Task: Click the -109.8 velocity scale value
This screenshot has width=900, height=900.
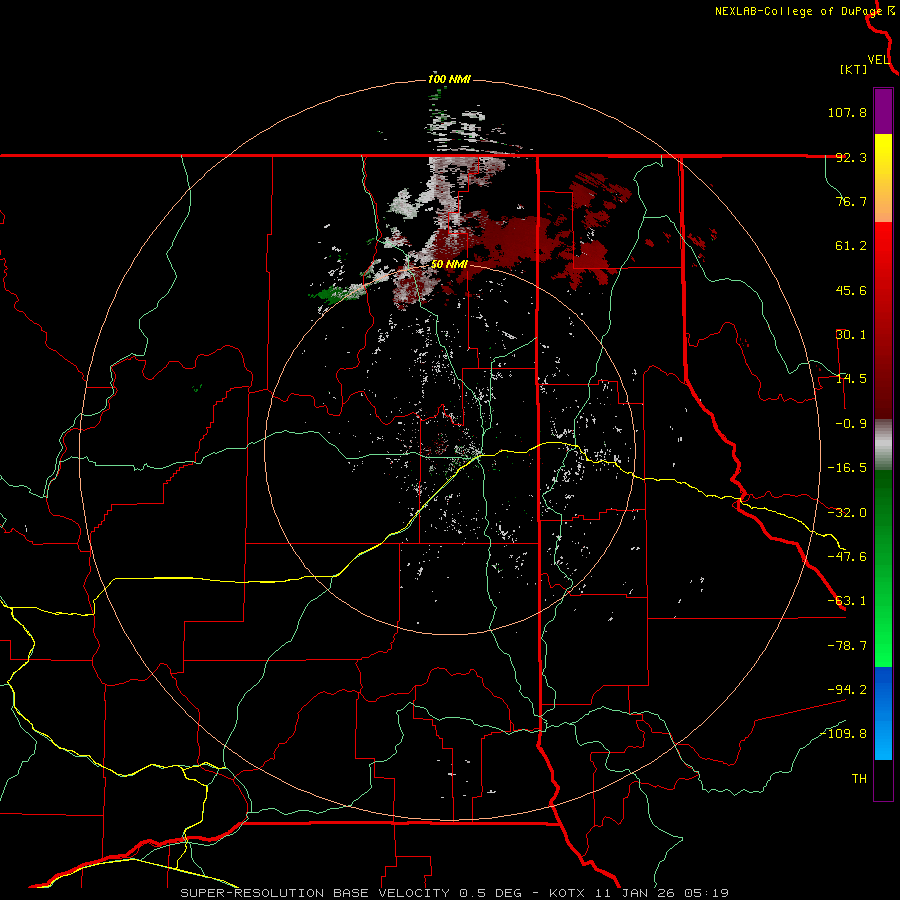Action: [x=844, y=734]
